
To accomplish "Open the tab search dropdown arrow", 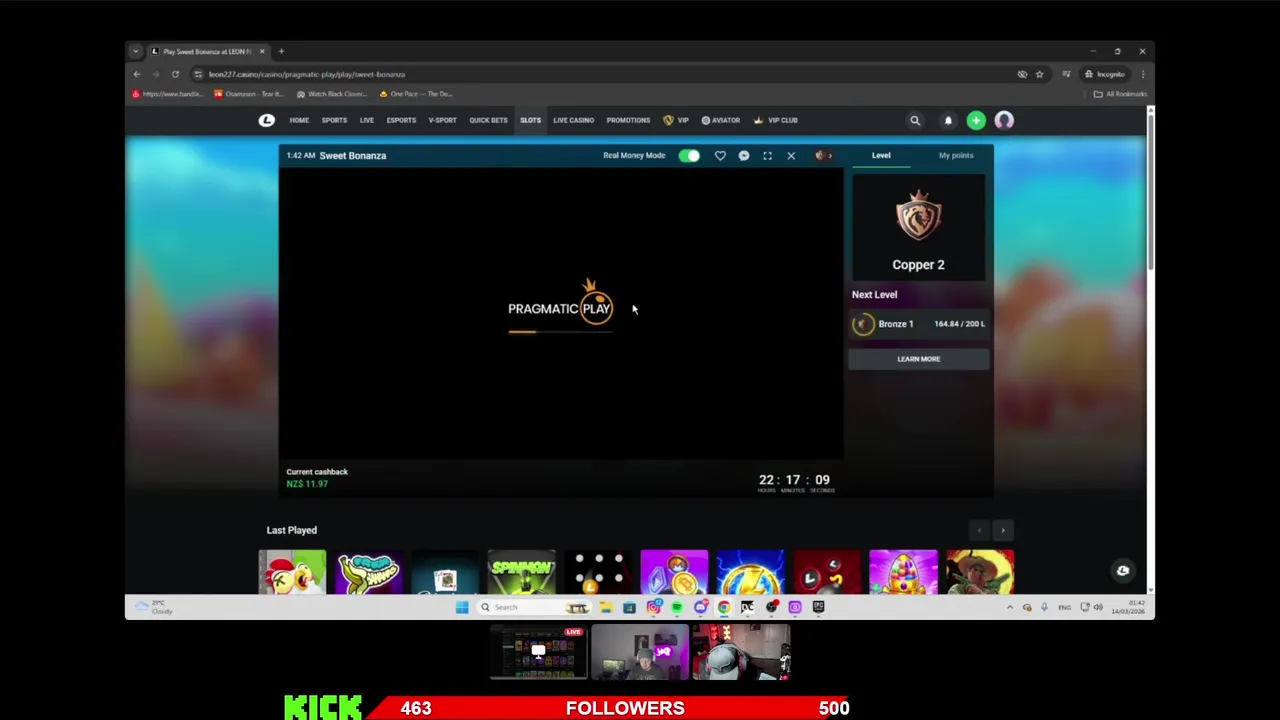I will pos(136,51).
